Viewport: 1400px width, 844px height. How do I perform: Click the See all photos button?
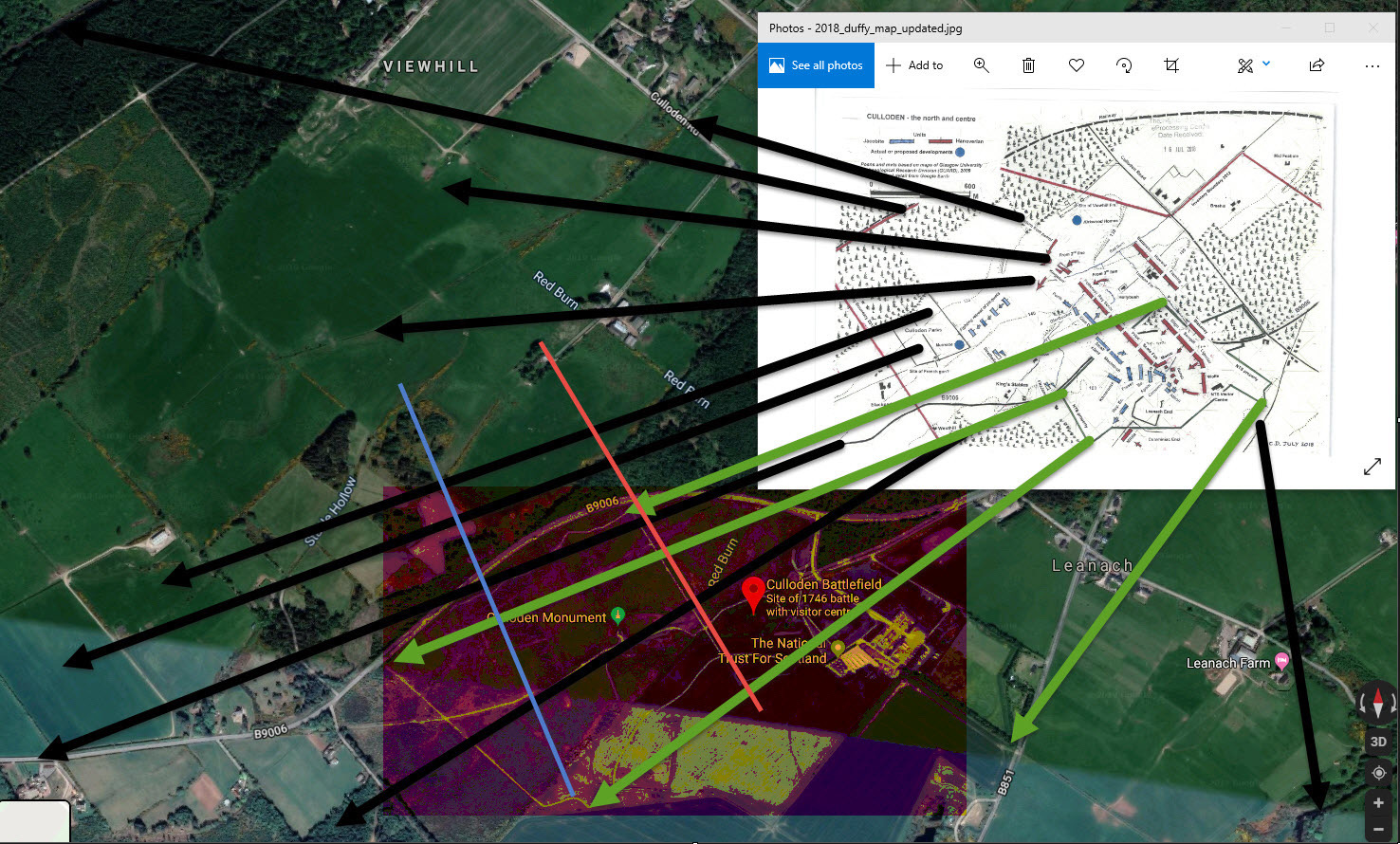[816, 65]
